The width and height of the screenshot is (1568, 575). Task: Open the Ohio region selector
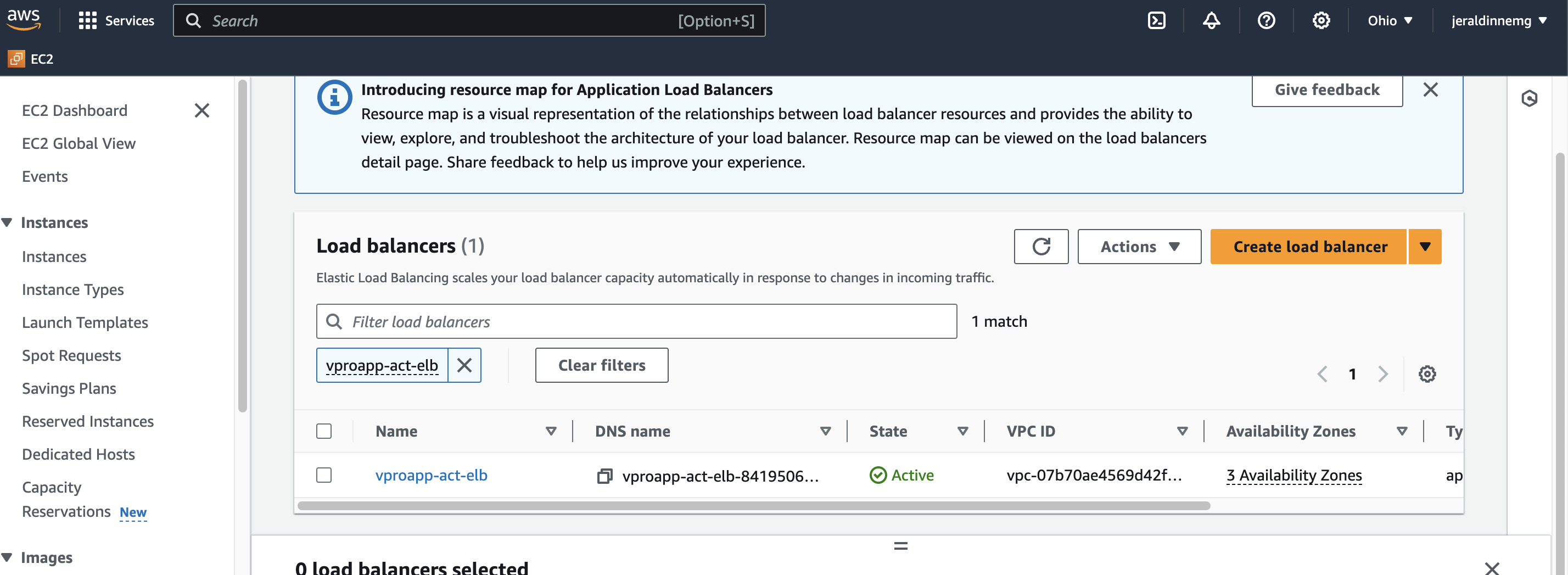(x=1390, y=21)
